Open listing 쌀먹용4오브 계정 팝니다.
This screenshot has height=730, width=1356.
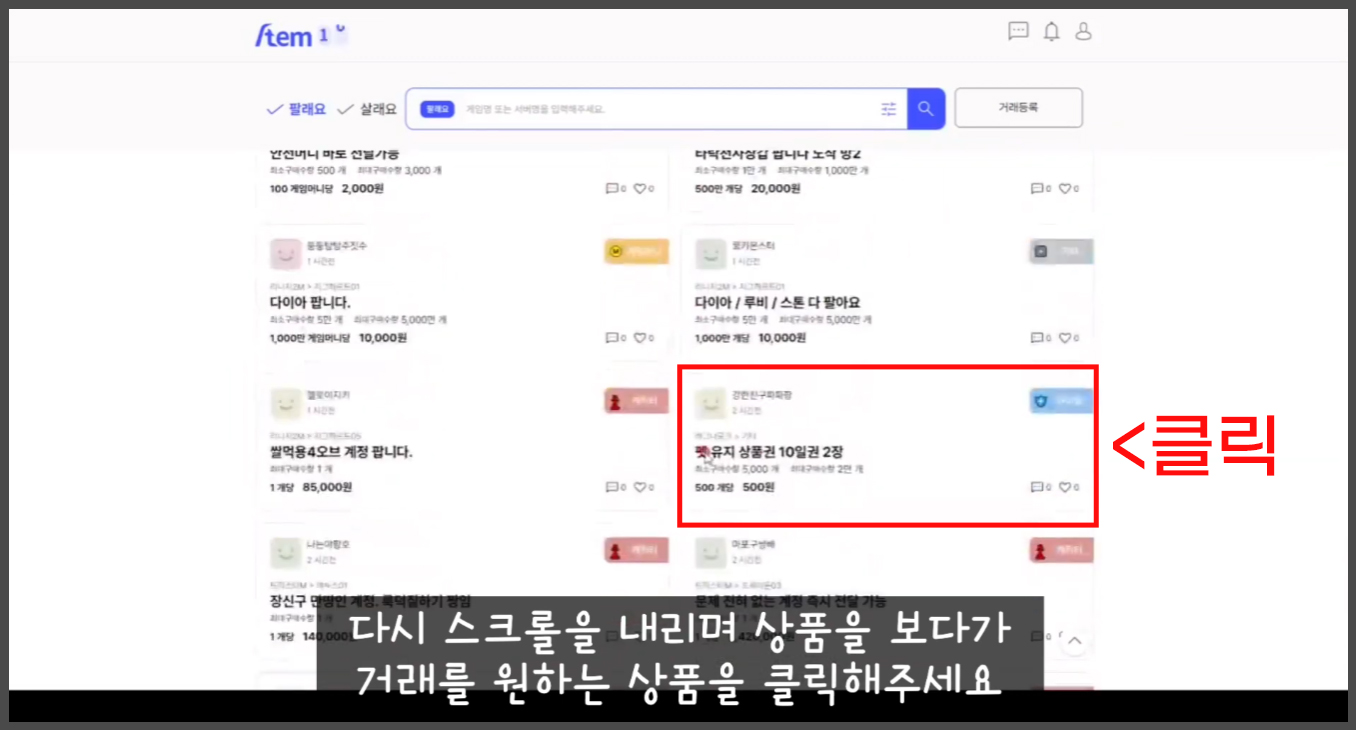coord(341,452)
